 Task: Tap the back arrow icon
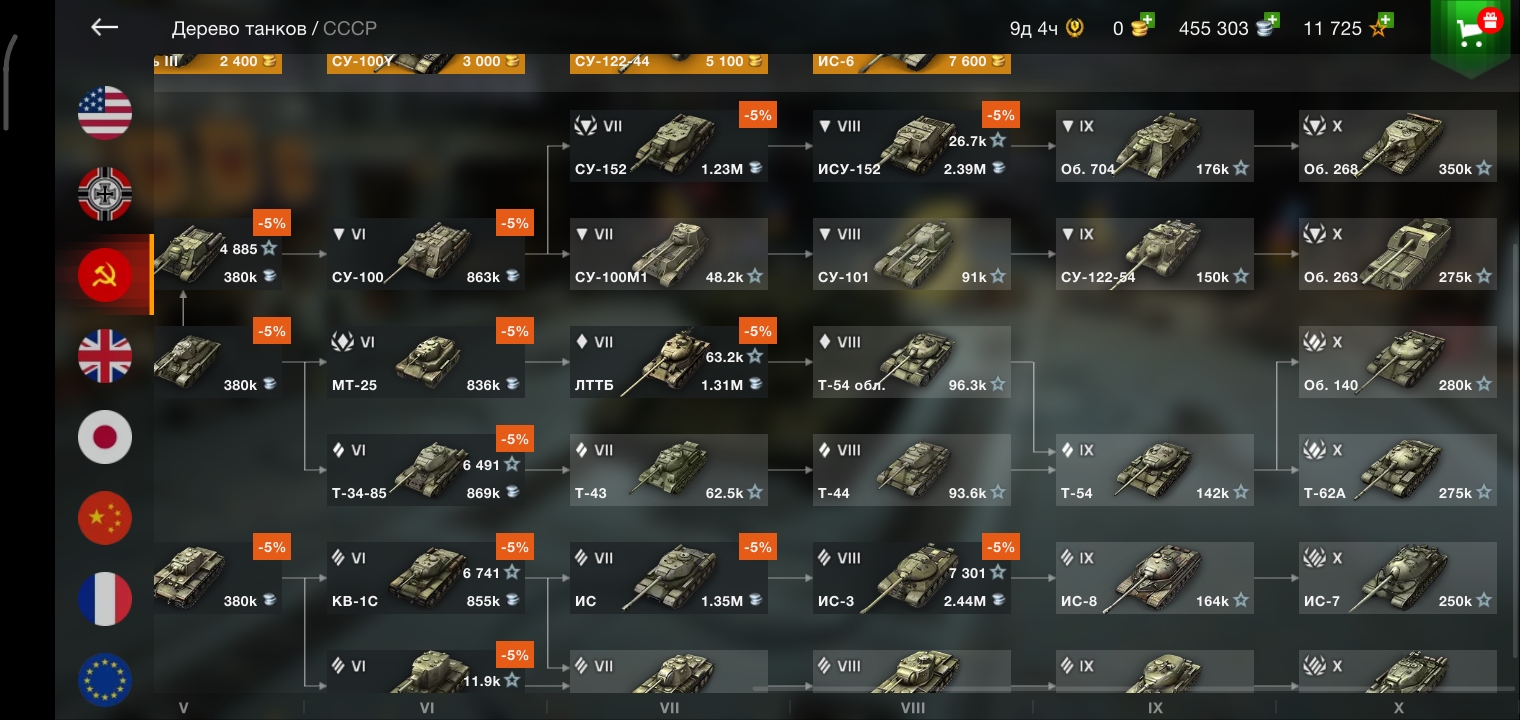pos(105,27)
